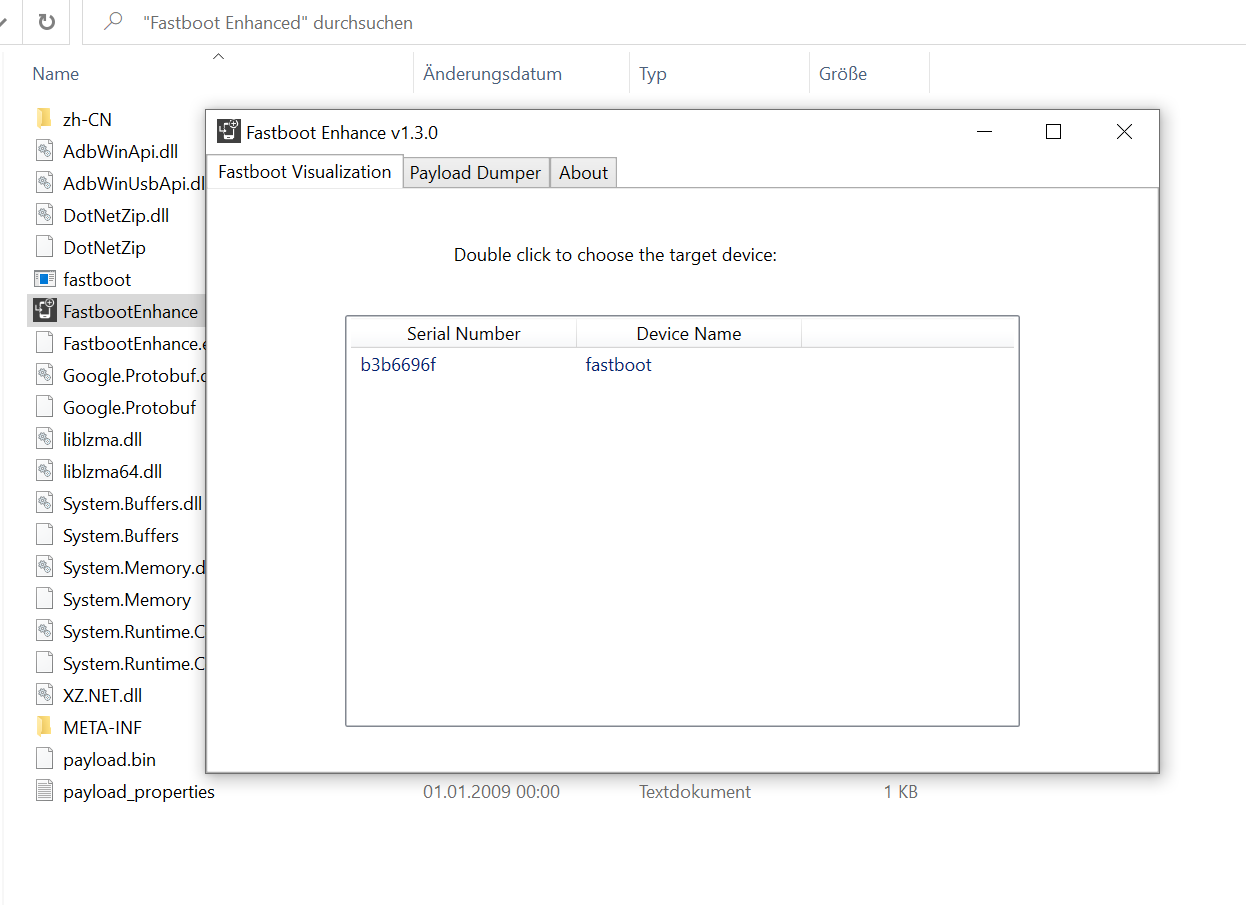Click the Explorer refresh button

(x=46, y=22)
